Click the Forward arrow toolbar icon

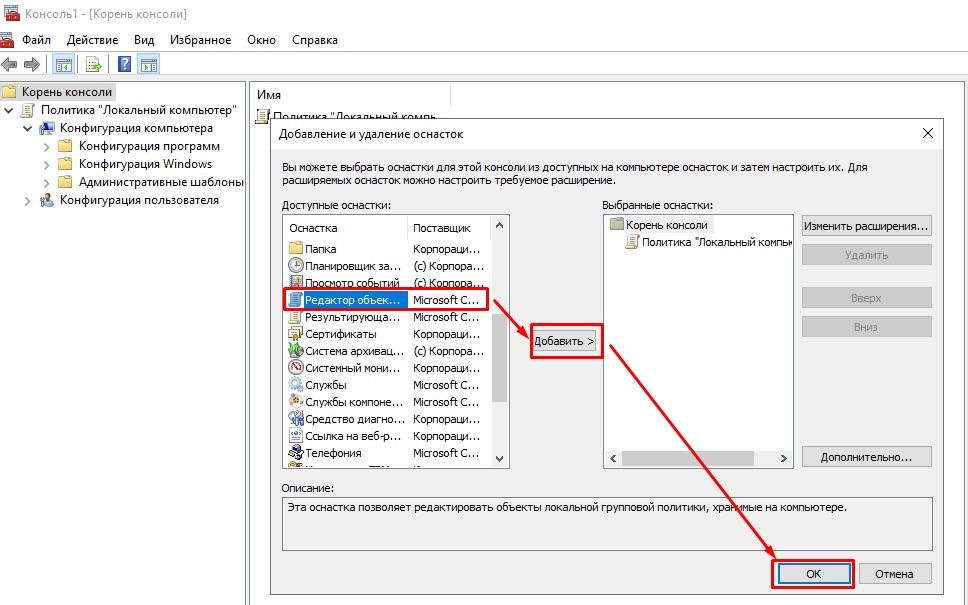click(31, 64)
